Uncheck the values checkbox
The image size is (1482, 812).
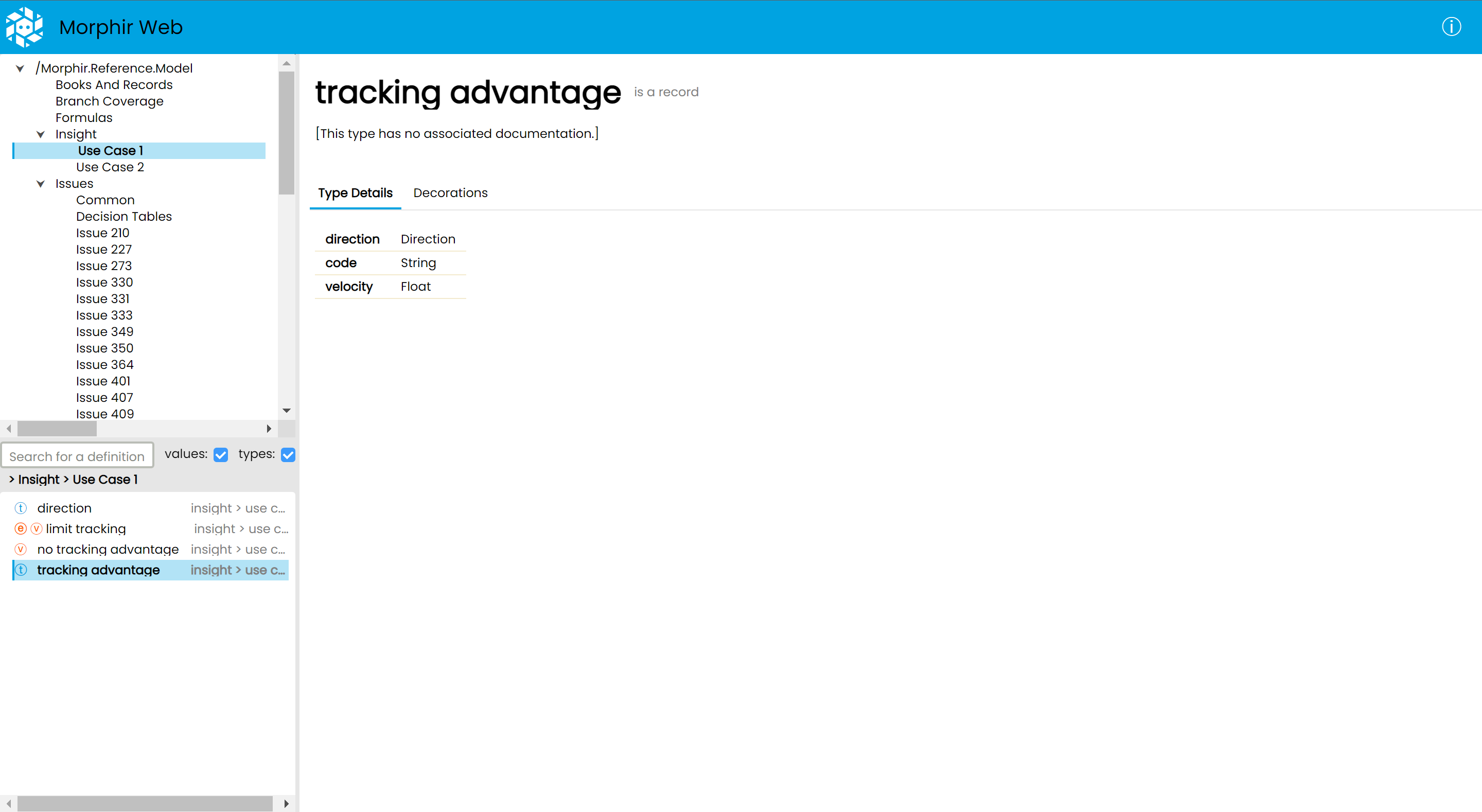pyautogui.click(x=221, y=455)
